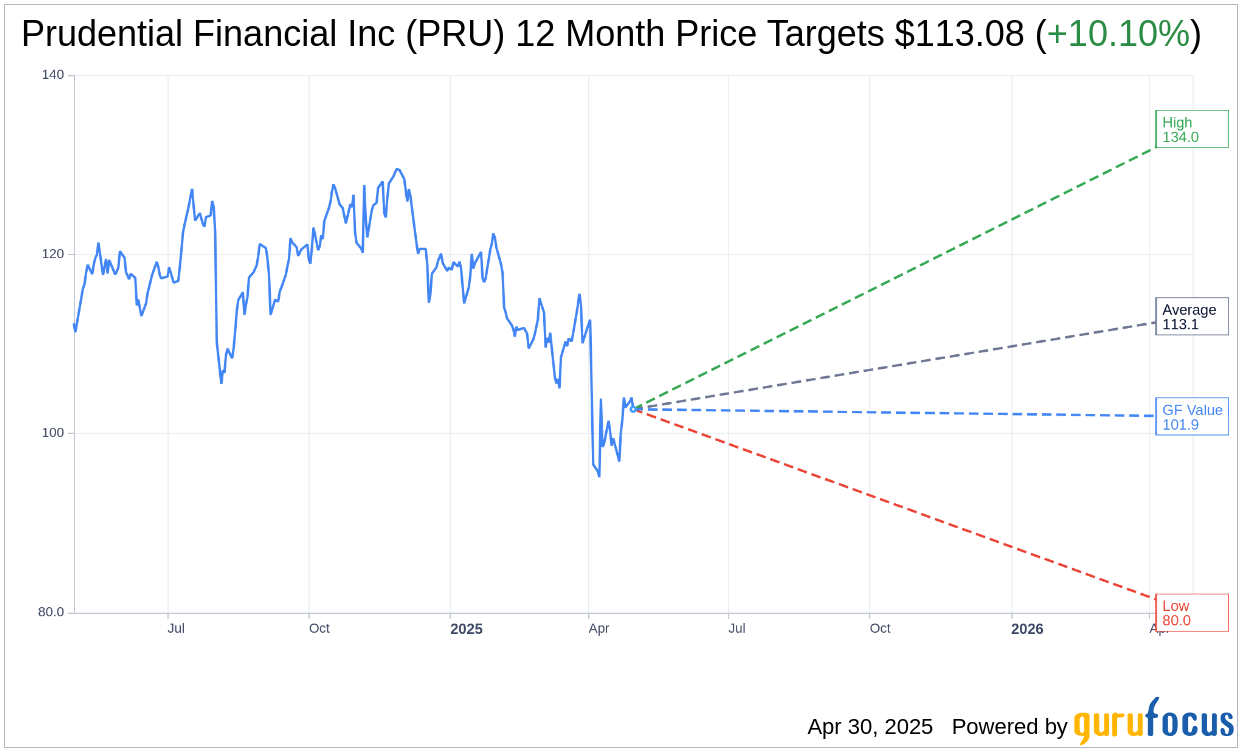Screen dimensions: 1242x752
Task: Click the first Jul x-axis tick label
Action: (x=176, y=628)
